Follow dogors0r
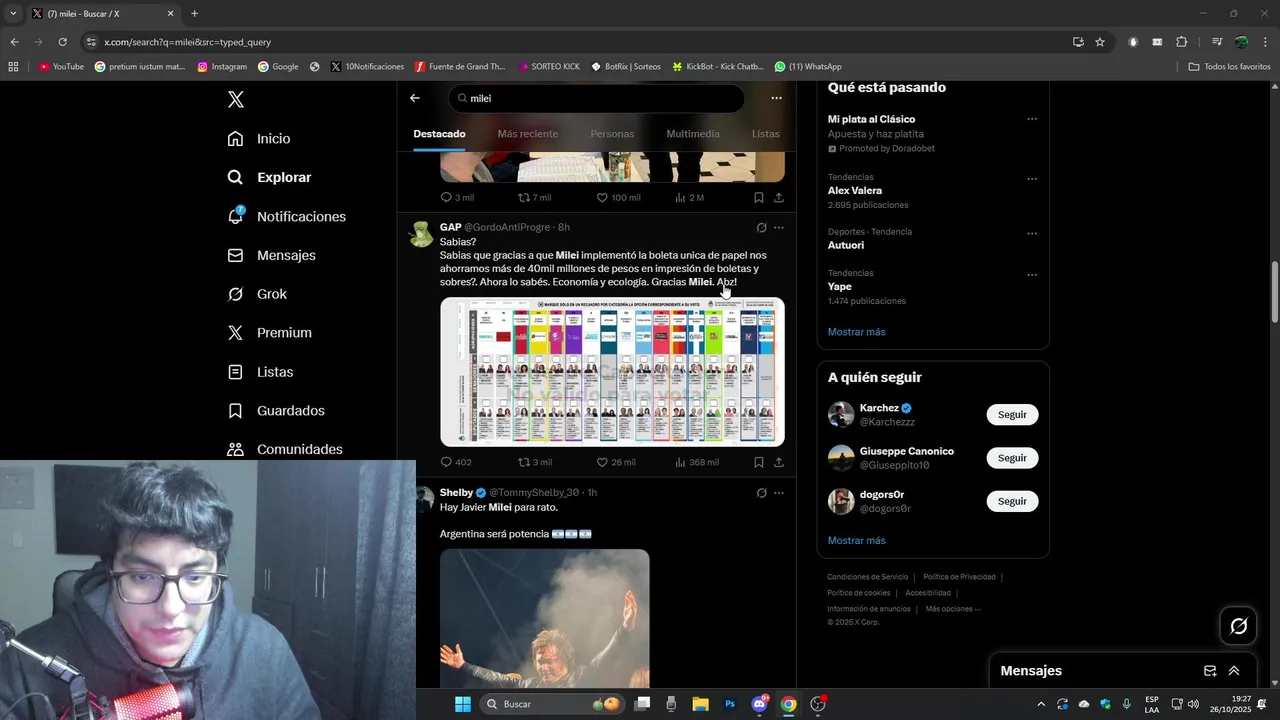The image size is (1280, 720). pos(1012,501)
